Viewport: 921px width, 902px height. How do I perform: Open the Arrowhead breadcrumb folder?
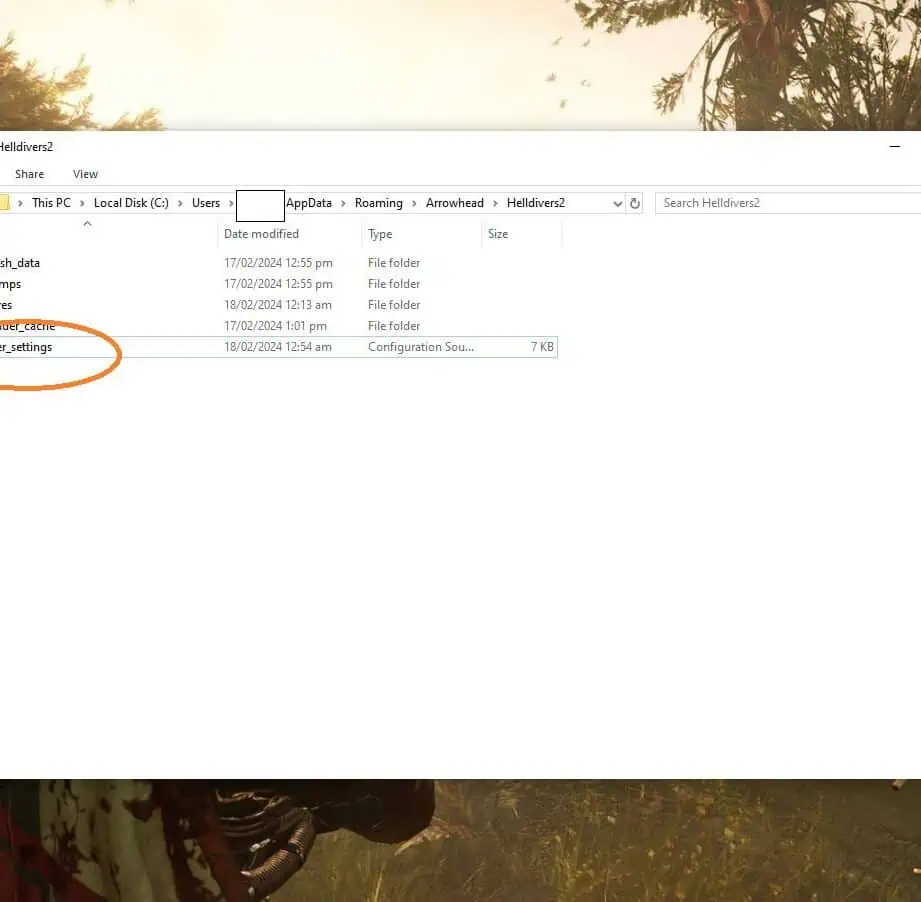point(455,203)
